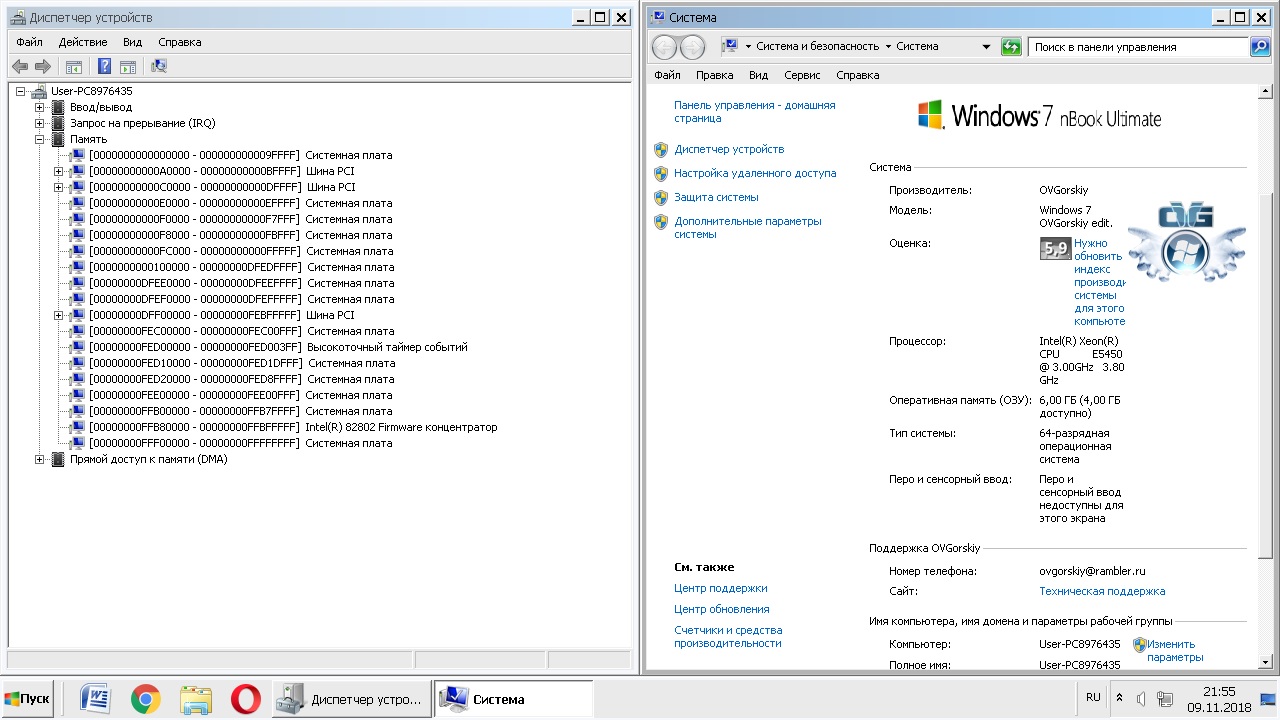This screenshot has width=1280, height=720.
Task: Click the Поиск в панели управления search field
Action: (1138, 47)
